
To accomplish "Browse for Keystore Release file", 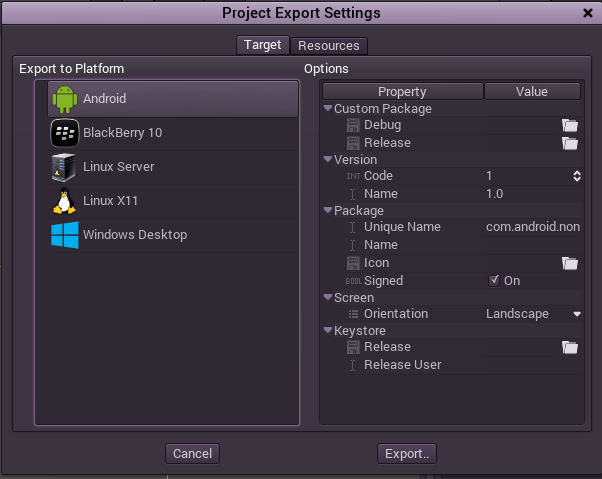I will click(570, 347).
